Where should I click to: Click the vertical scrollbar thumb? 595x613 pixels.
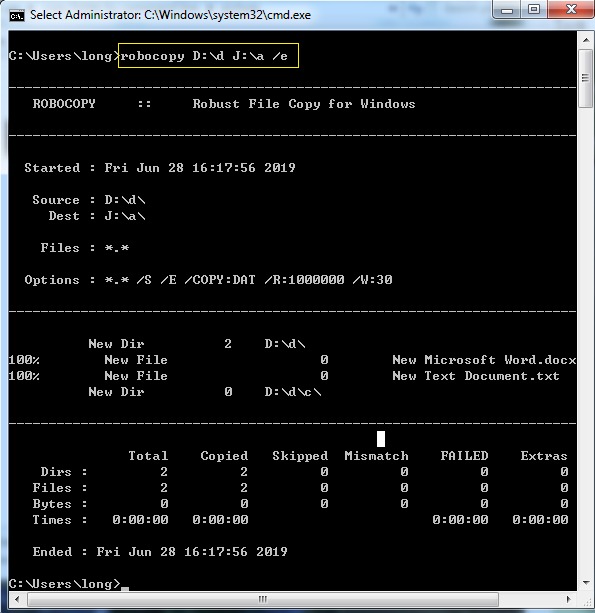(x=586, y=78)
